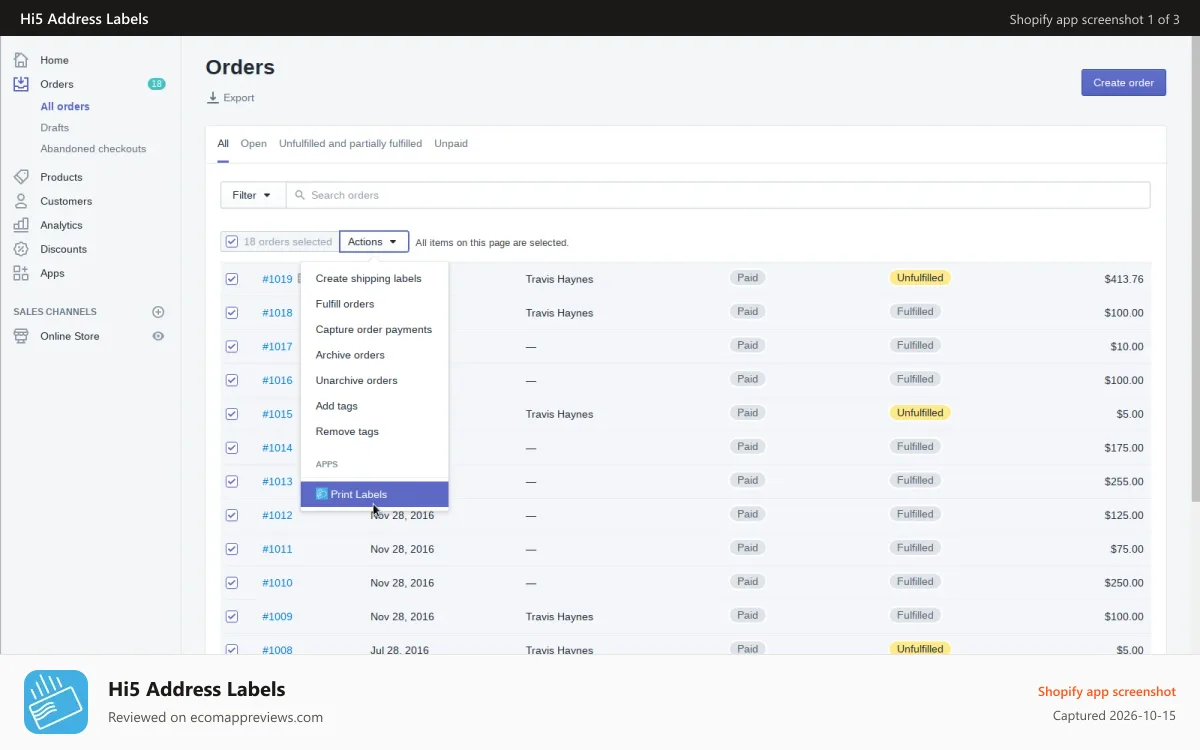
Task: Open order #1018 link
Action: point(277,313)
